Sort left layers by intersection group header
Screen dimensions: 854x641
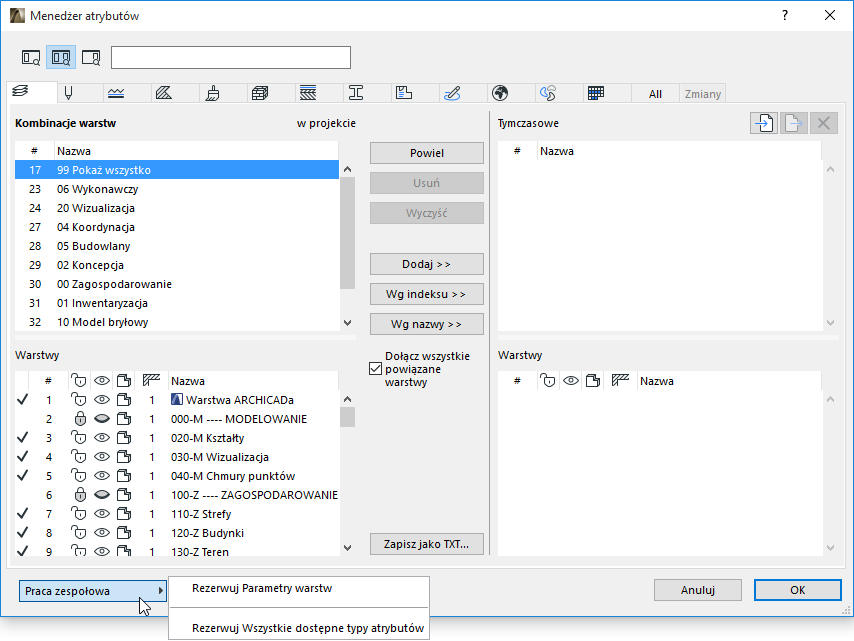click(x=151, y=381)
